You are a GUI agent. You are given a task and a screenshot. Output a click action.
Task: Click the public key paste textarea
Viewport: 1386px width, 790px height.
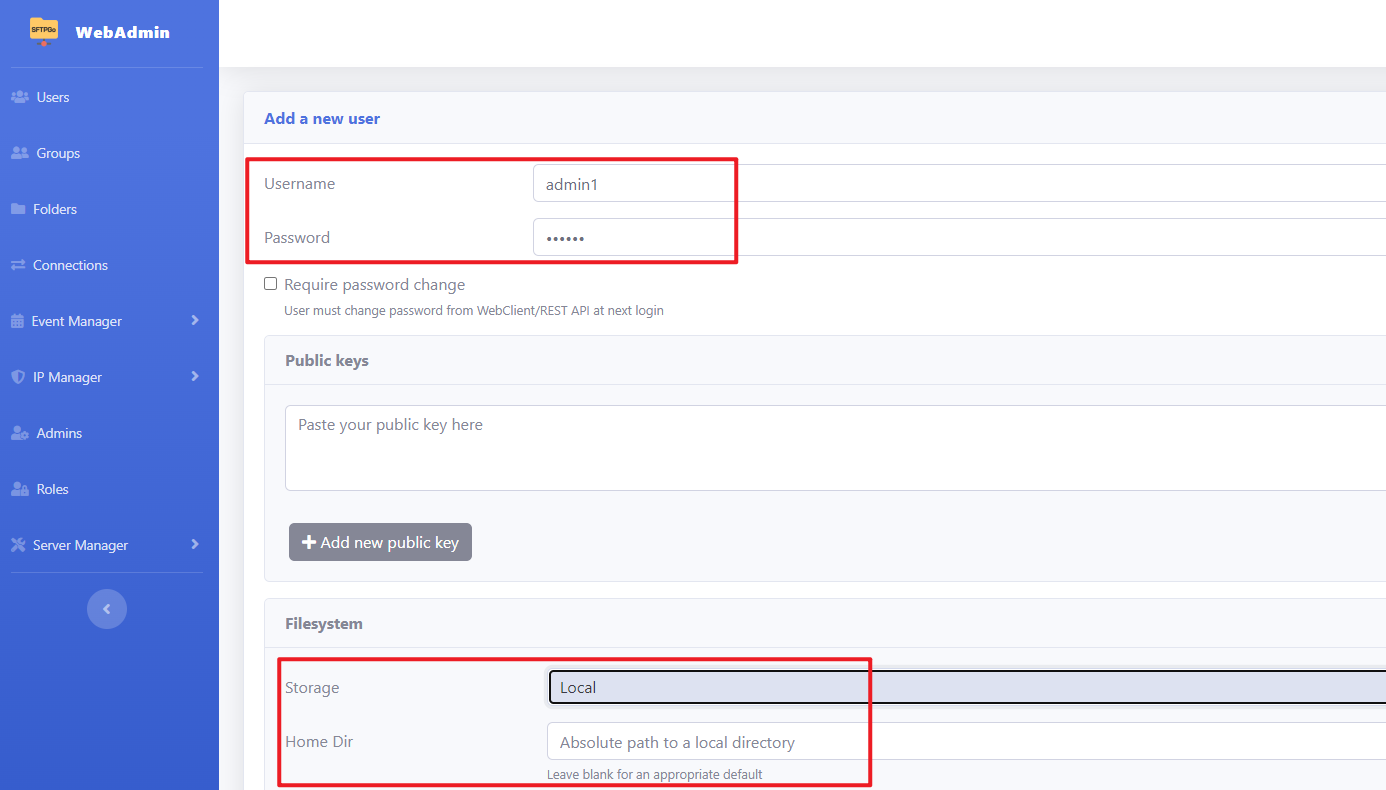click(836, 448)
